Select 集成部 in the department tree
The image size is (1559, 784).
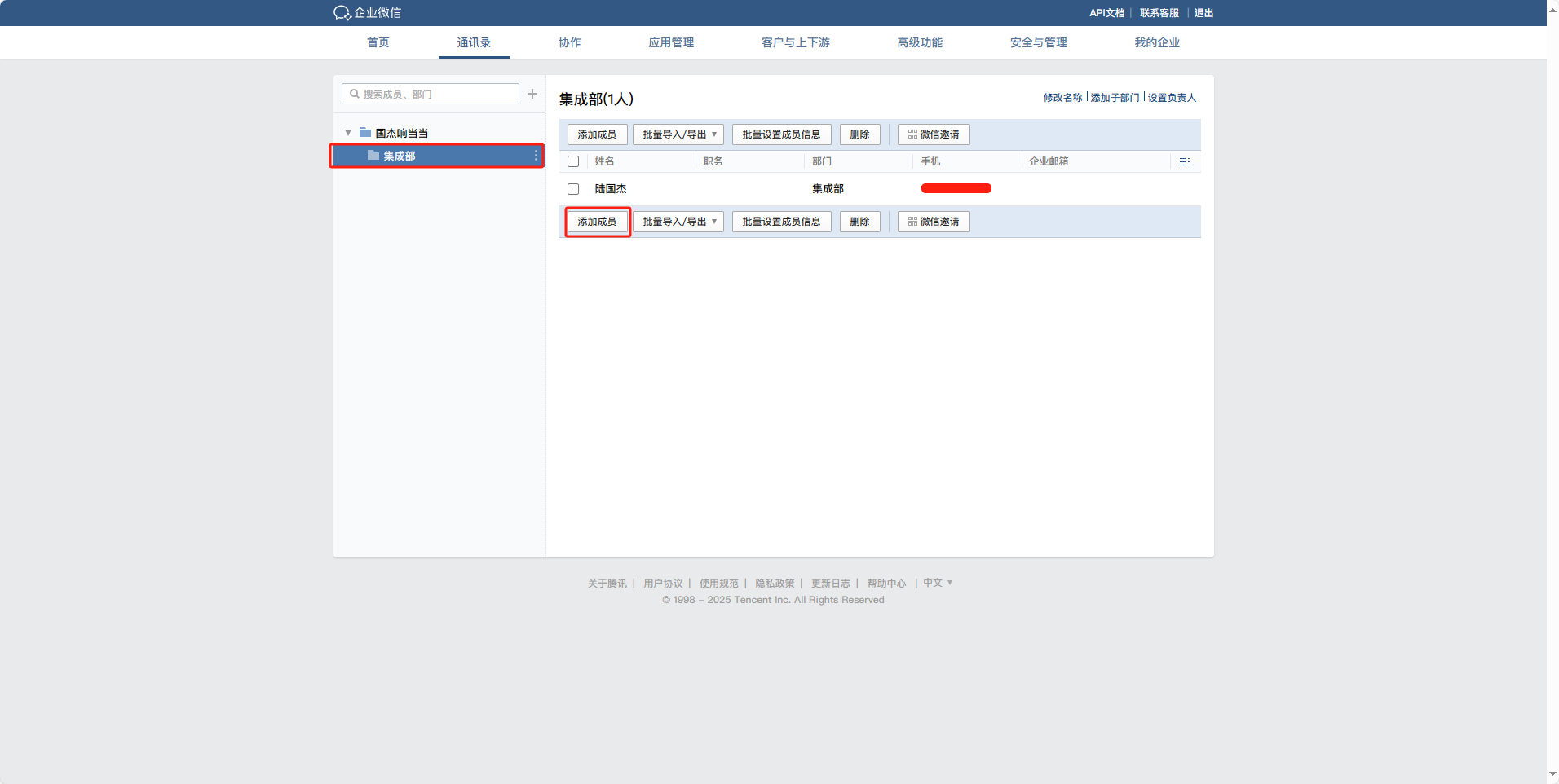pos(438,156)
